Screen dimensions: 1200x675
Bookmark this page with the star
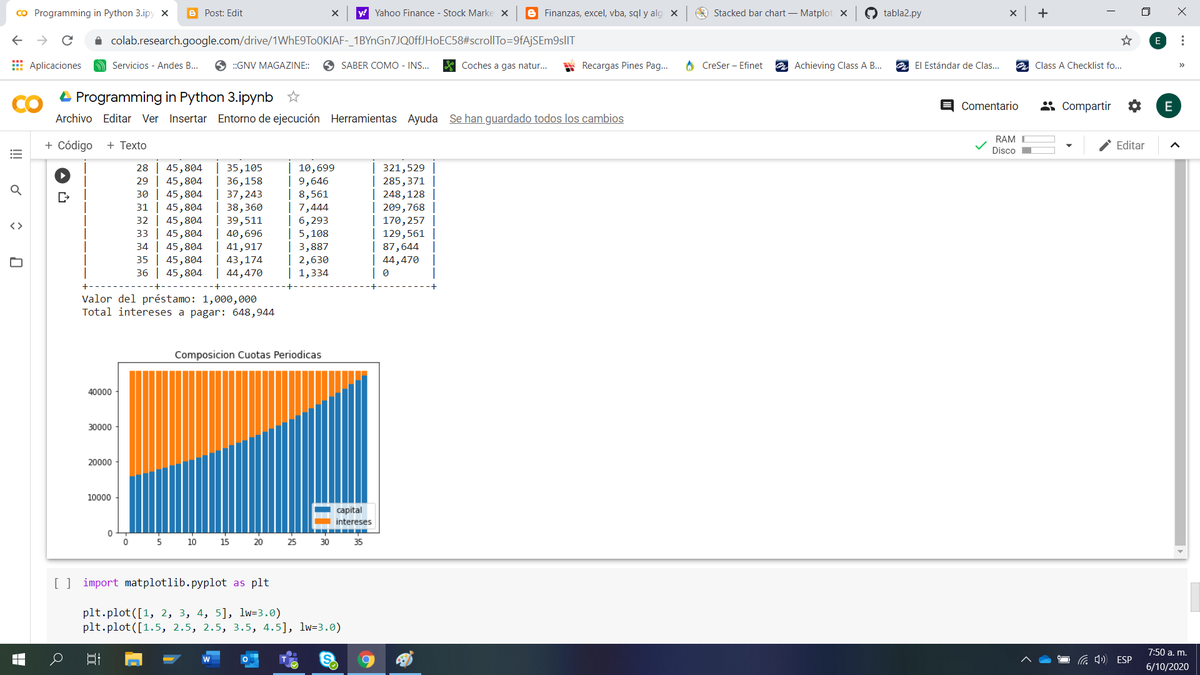pyautogui.click(x=1127, y=40)
